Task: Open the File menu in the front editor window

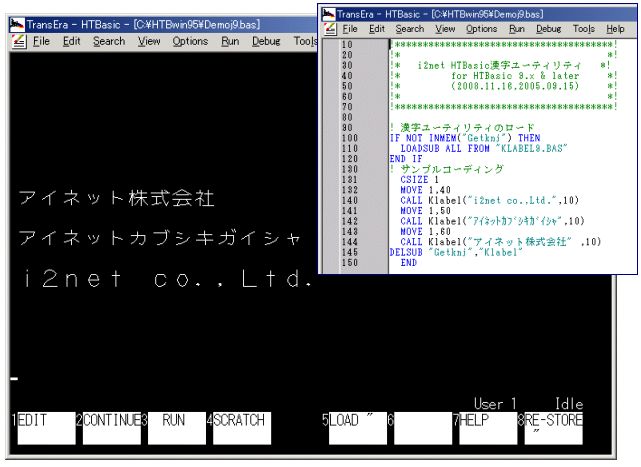Action: 350,29
